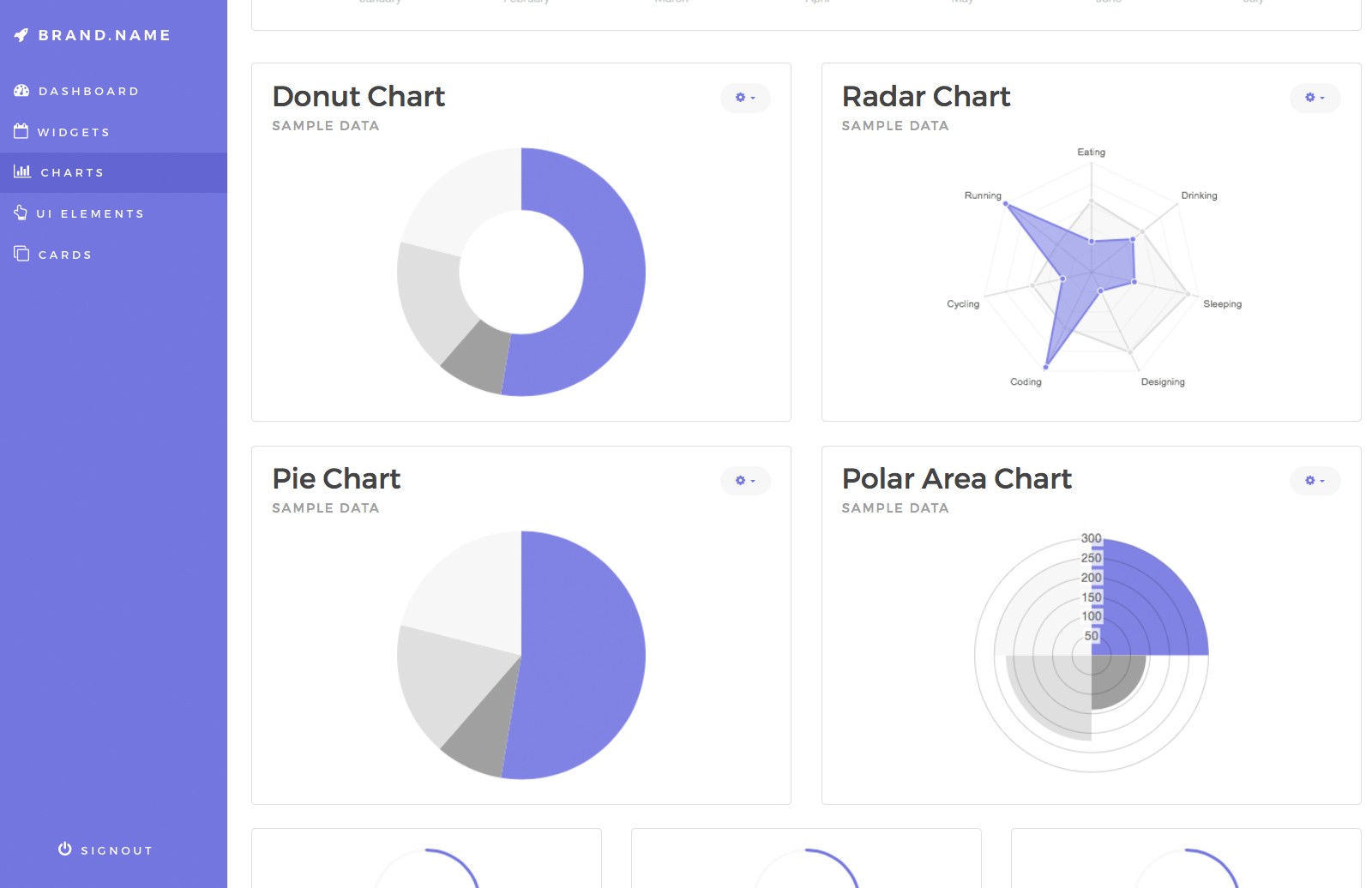Click the BRAND.NAME logo text
1372x888 pixels.
105,35
